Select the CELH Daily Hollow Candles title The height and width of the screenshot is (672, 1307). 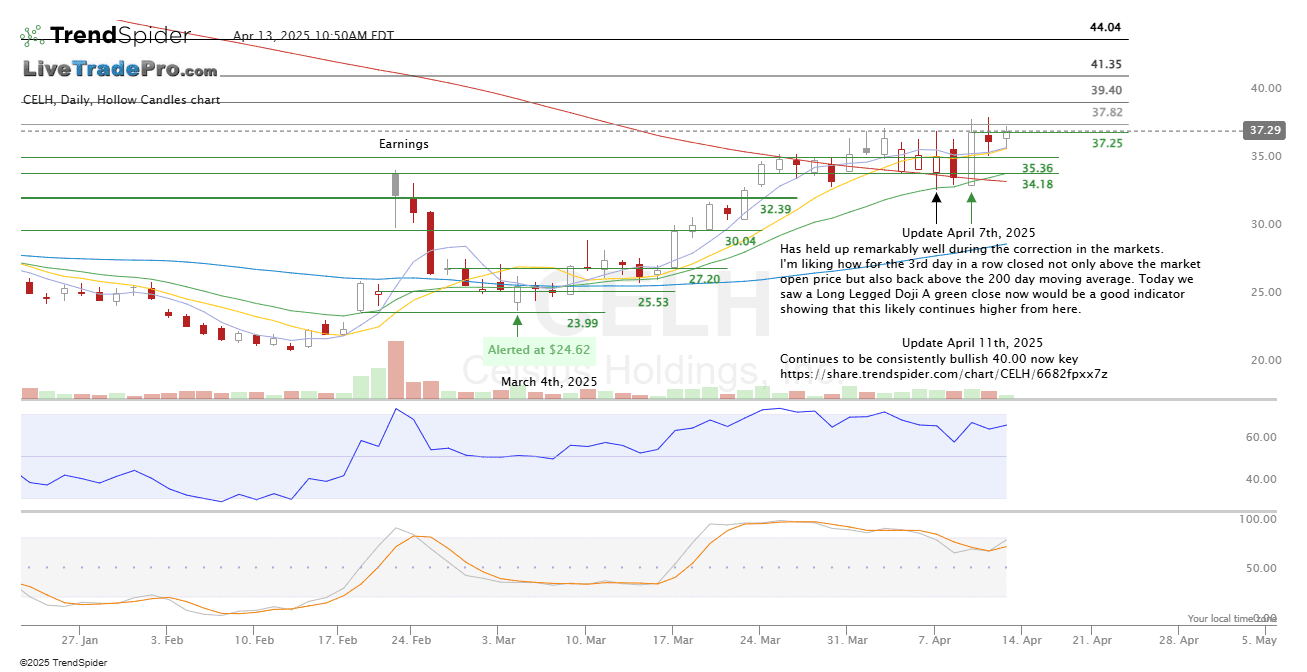point(121,100)
